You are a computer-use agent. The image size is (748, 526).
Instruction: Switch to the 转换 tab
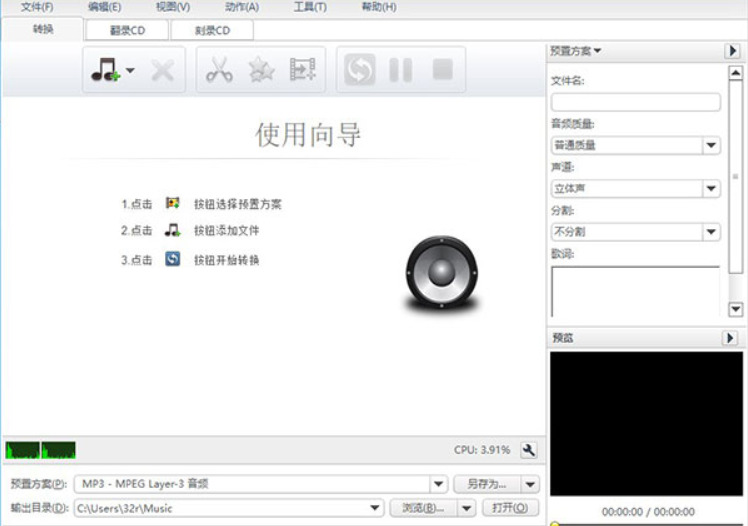pos(43,30)
